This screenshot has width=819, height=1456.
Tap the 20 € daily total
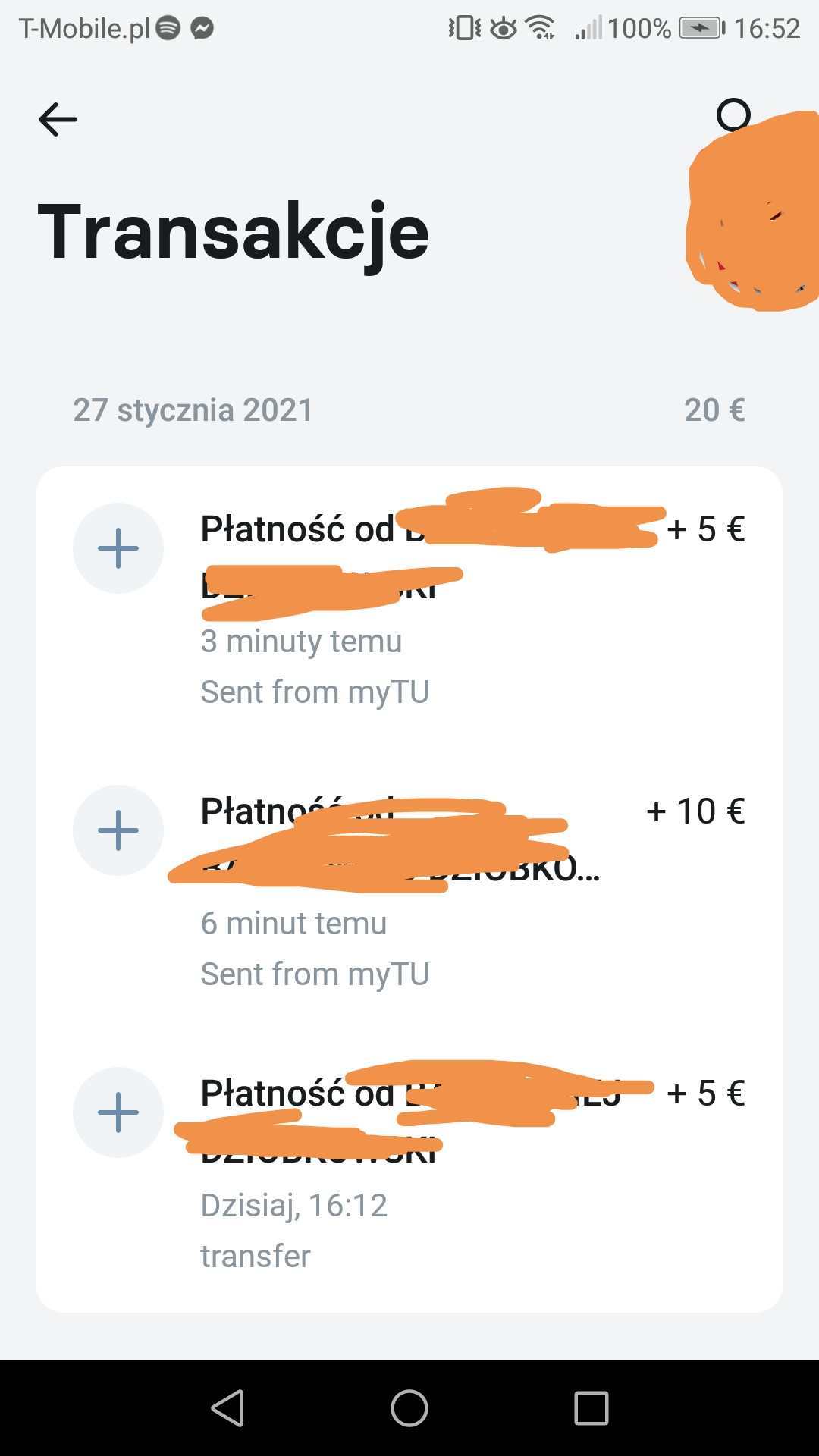[x=714, y=410]
